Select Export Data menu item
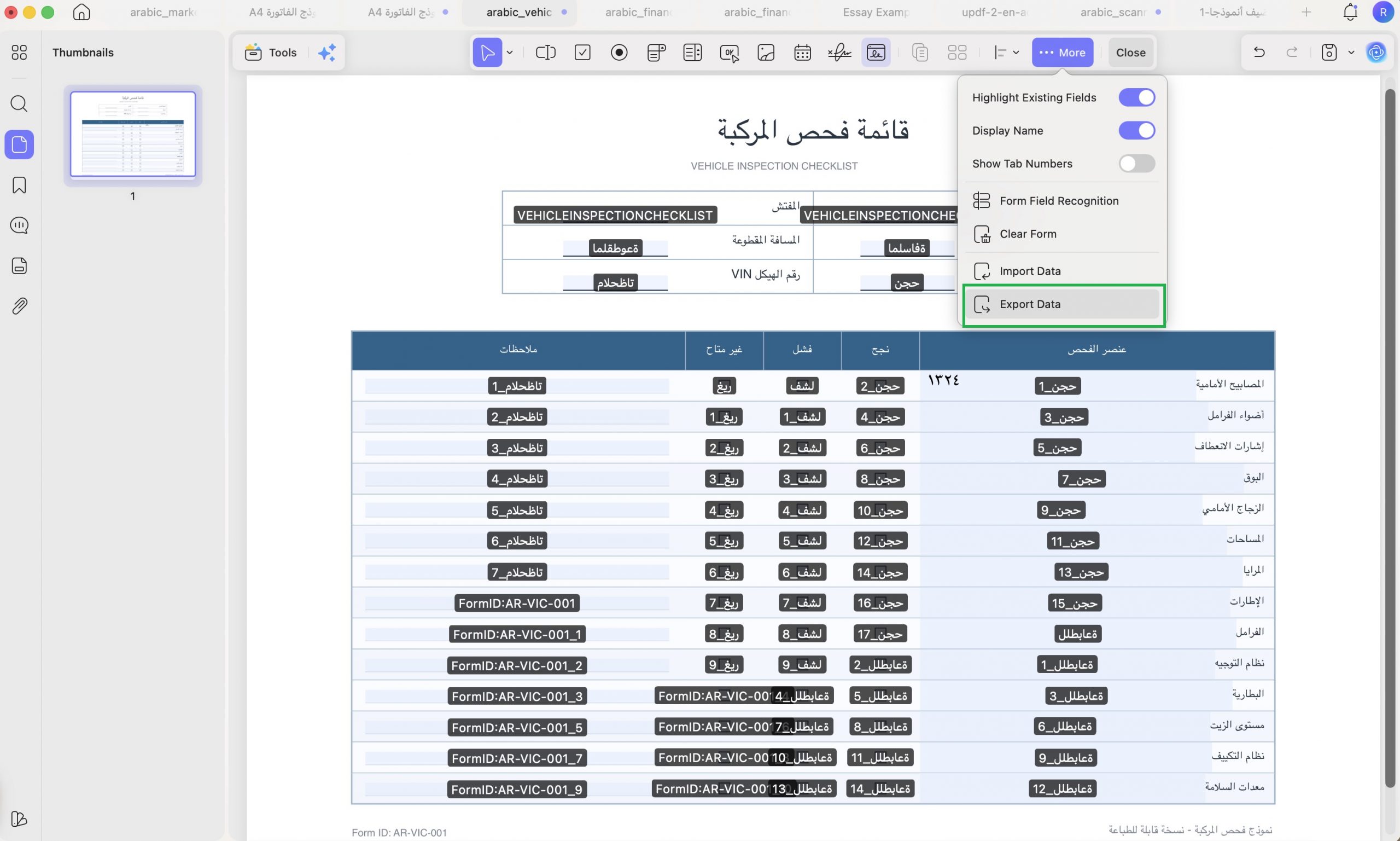The width and height of the screenshot is (1400, 841). pos(1062,304)
